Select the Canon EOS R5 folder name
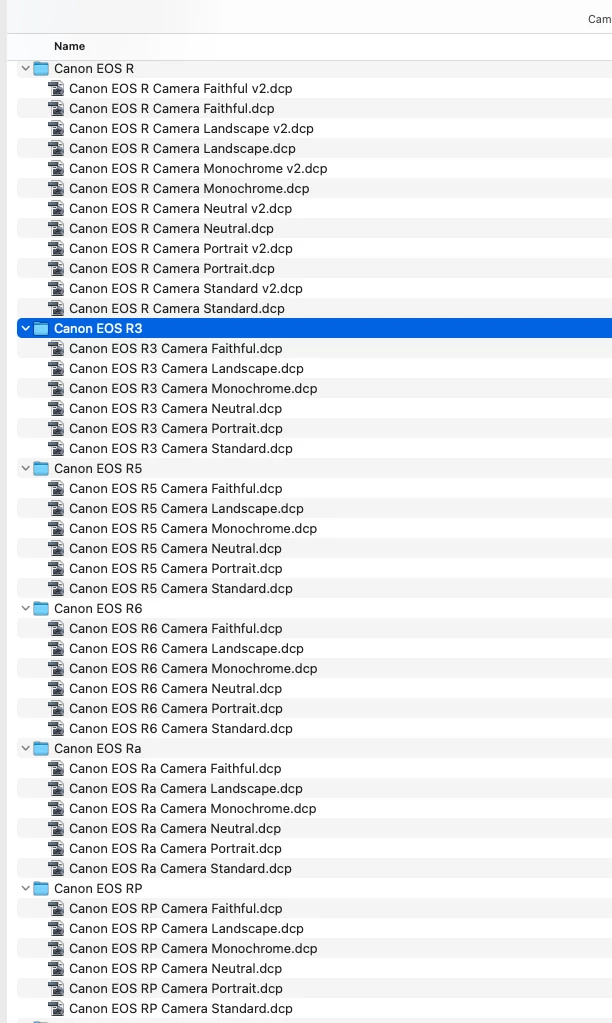 (98, 468)
